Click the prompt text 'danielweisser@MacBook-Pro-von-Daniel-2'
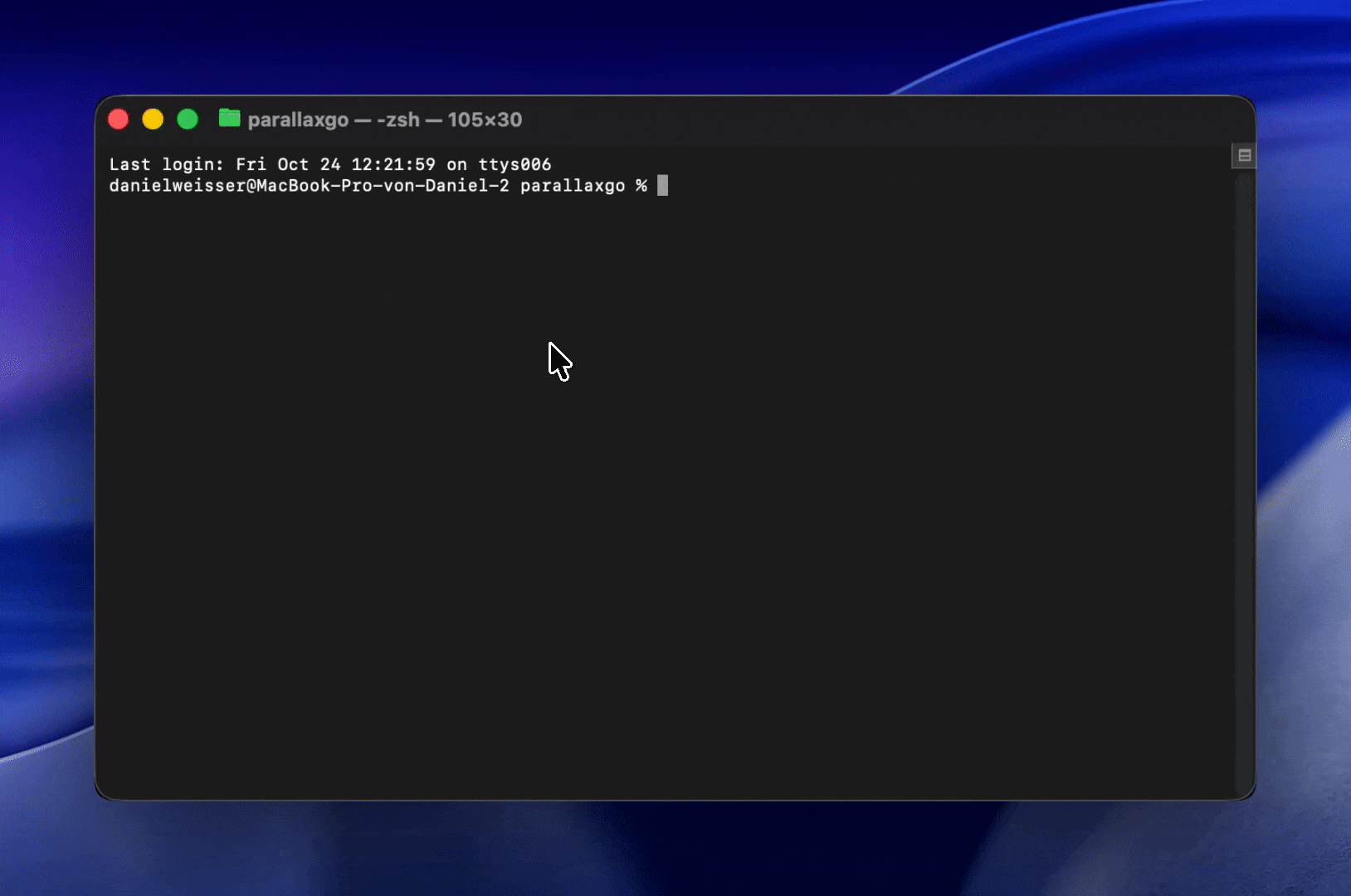 (x=309, y=186)
